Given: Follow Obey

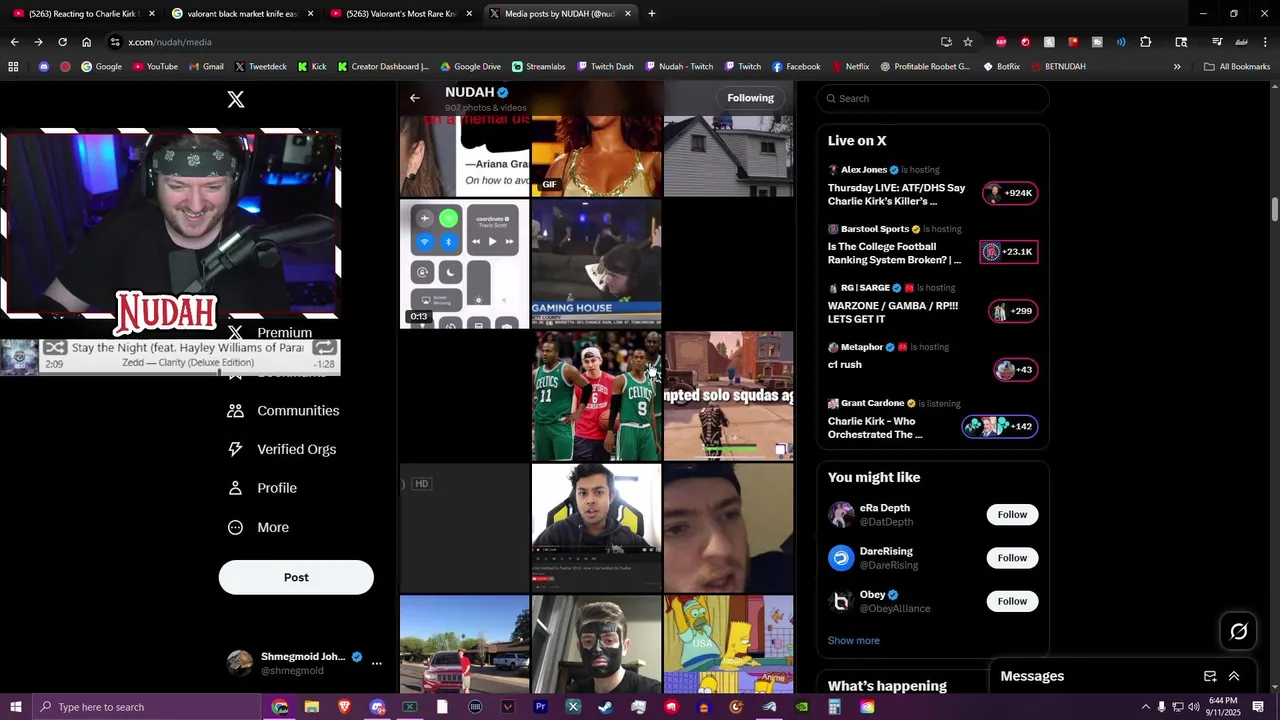Looking at the screenshot, I should click(x=1012, y=601).
